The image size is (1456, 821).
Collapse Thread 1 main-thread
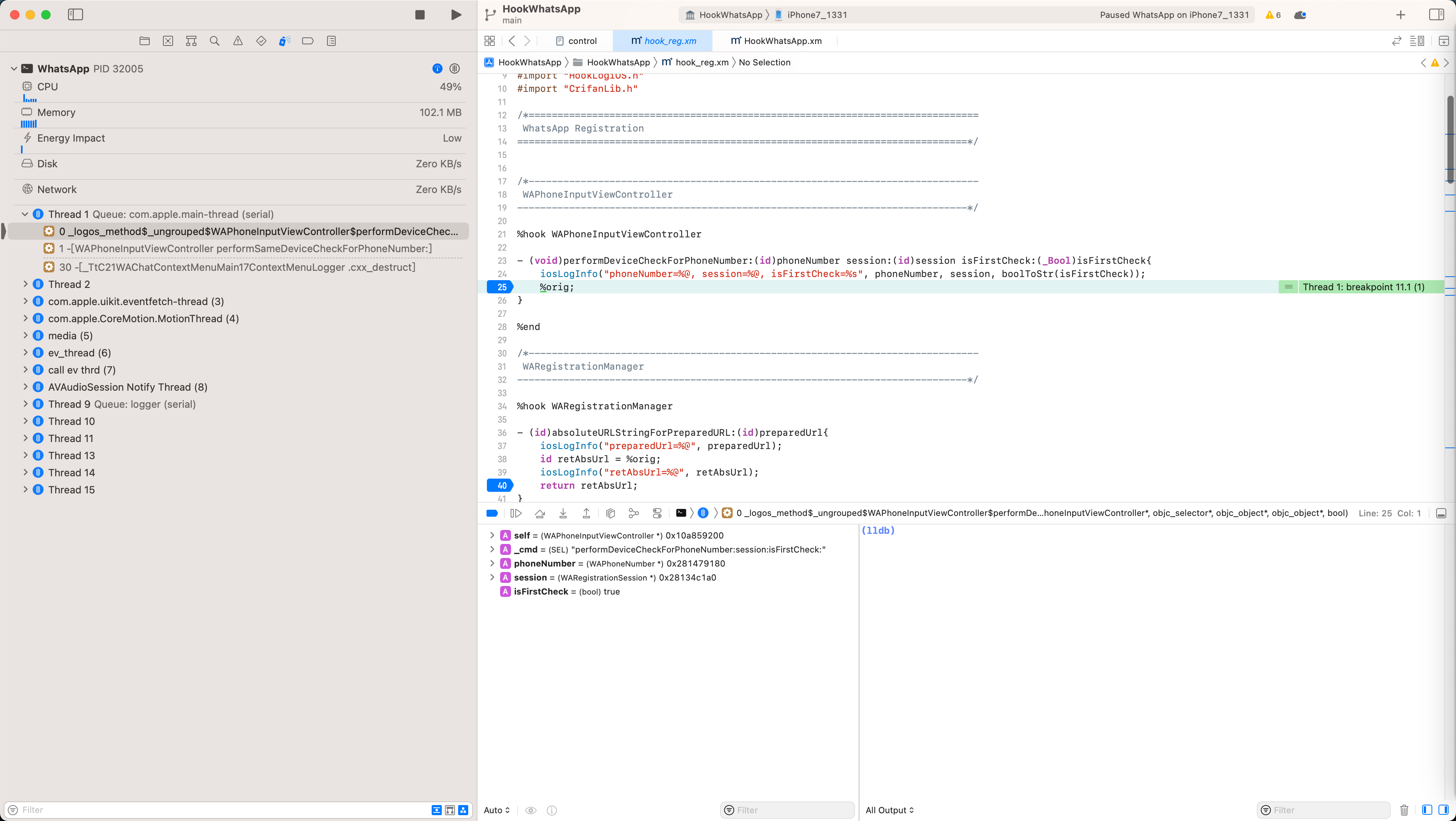click(25, 214)
